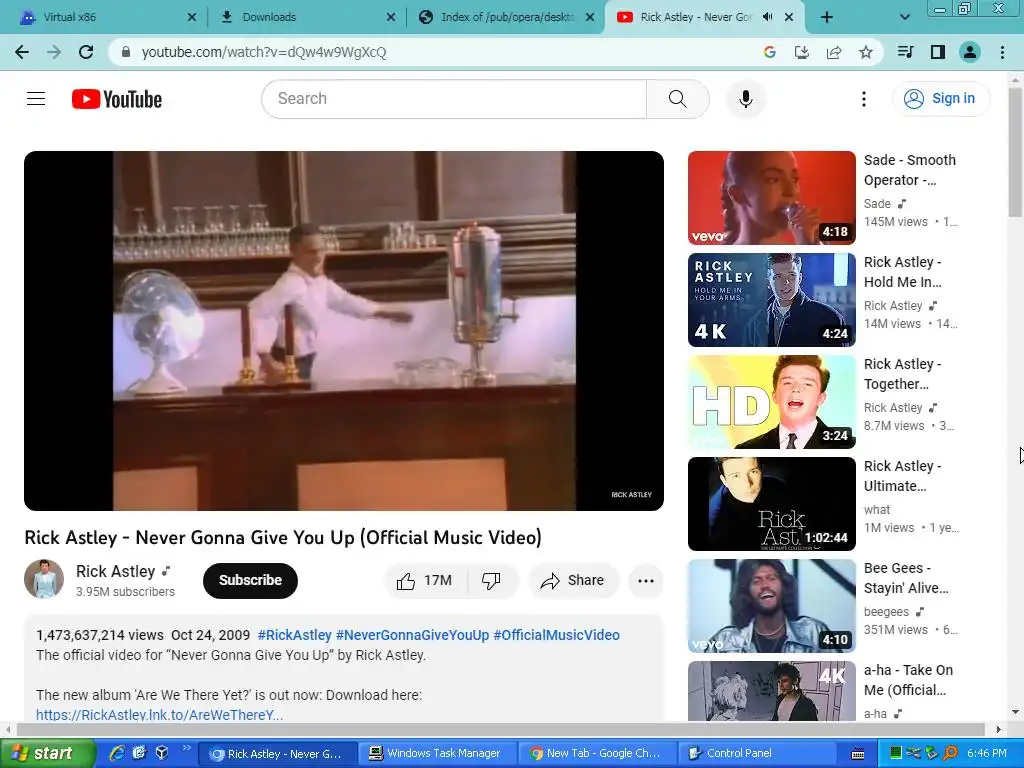The height and width of the screenshot is (768, 1024).
Task: Open Rick Astley Together Forever thumbnail
Action: coord(771,402)
